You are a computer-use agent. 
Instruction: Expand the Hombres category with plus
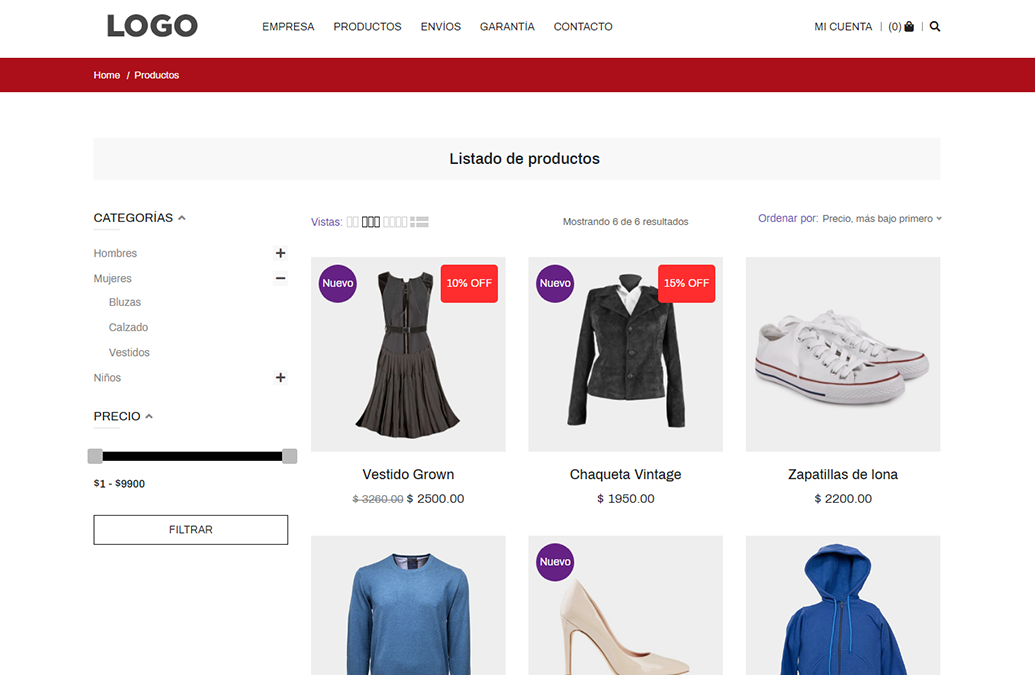[x=281, y=253]
